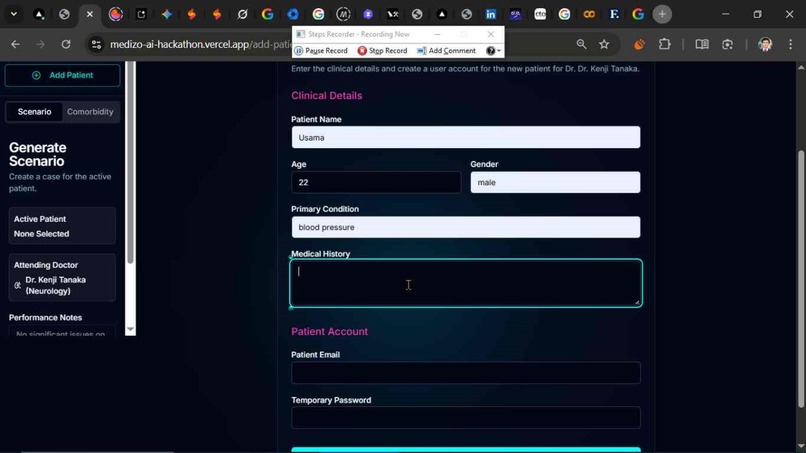Click the Temporary Password input field
Image resolution: width=806 pixels, height=453 pixels.
(466, 418)
